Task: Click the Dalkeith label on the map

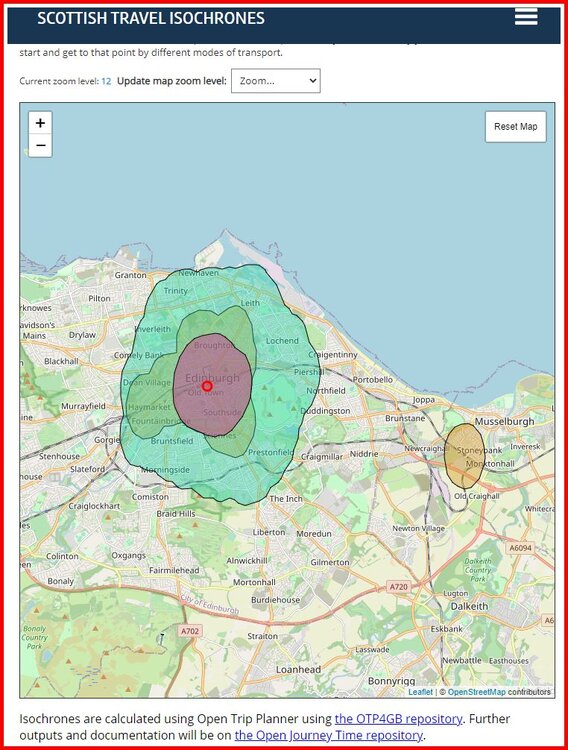Action: [x=469, y=606]
